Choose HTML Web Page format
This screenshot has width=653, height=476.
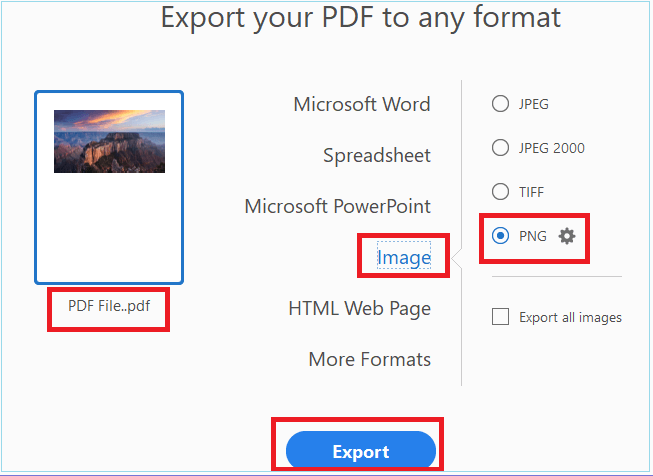pyautogui.click(x=360, y=309)
